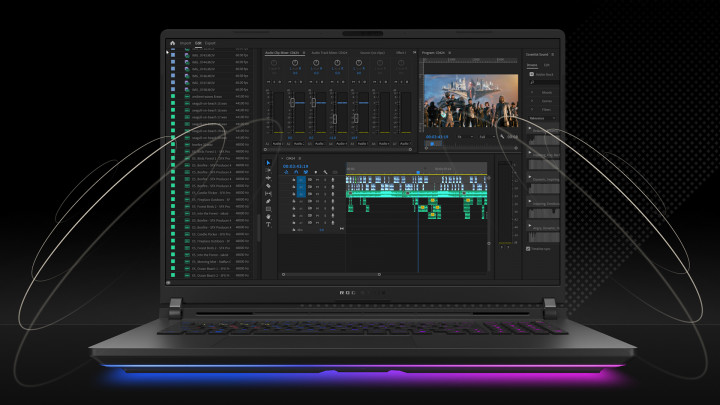Image resolution: width=720 pixels, height=405 pixels.
Task: Select the Slip tool
Action: pos(269,194)
